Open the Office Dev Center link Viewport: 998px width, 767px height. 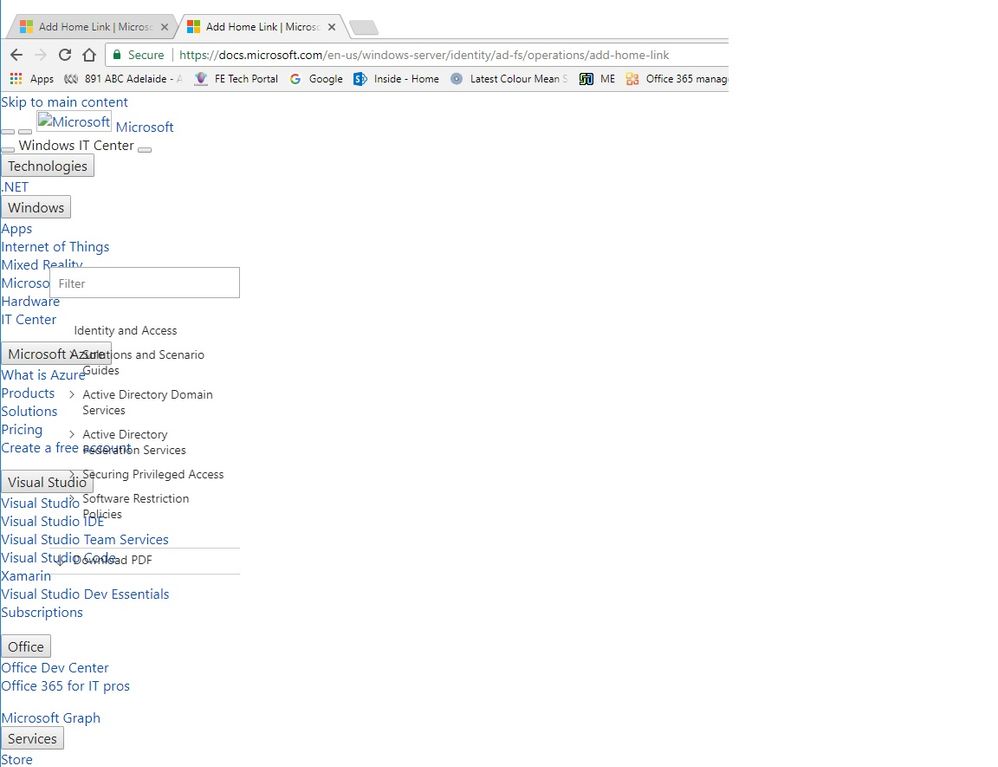coord(55,668)
